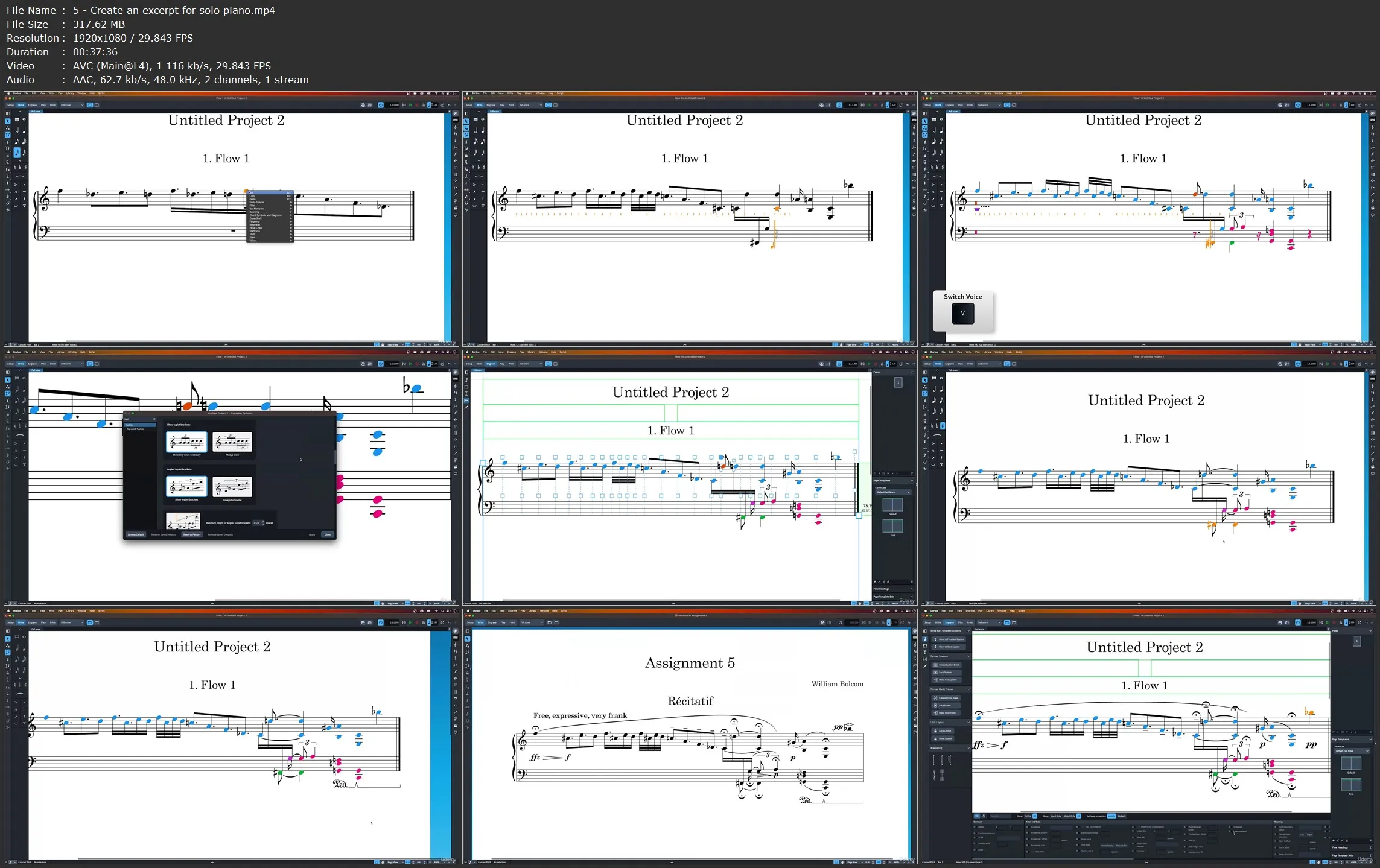Show Local Only properties in the properties panel

1056,816
